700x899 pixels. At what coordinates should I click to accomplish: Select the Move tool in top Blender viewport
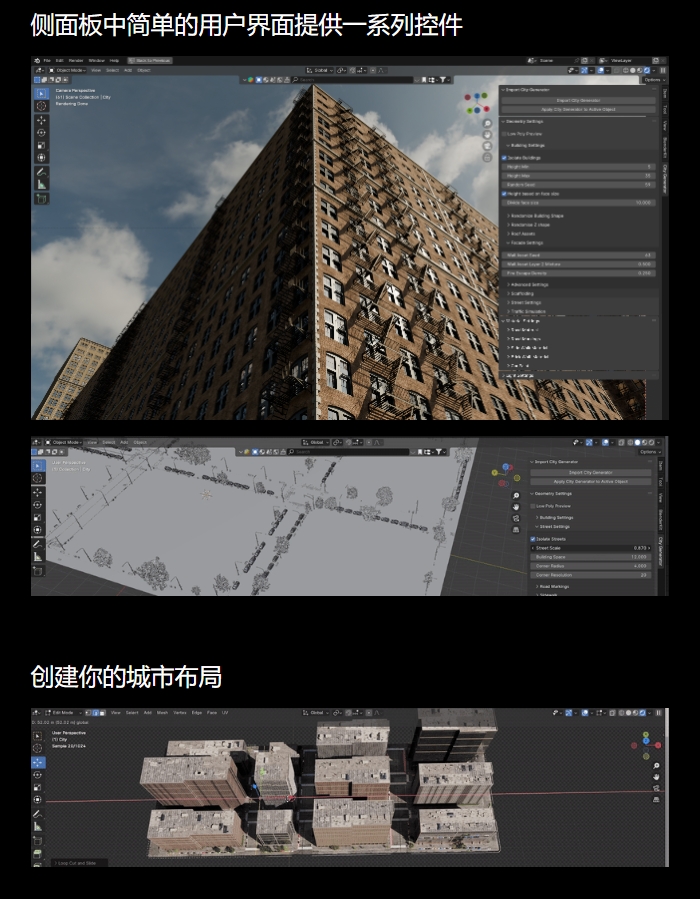(x=41, y=120)
